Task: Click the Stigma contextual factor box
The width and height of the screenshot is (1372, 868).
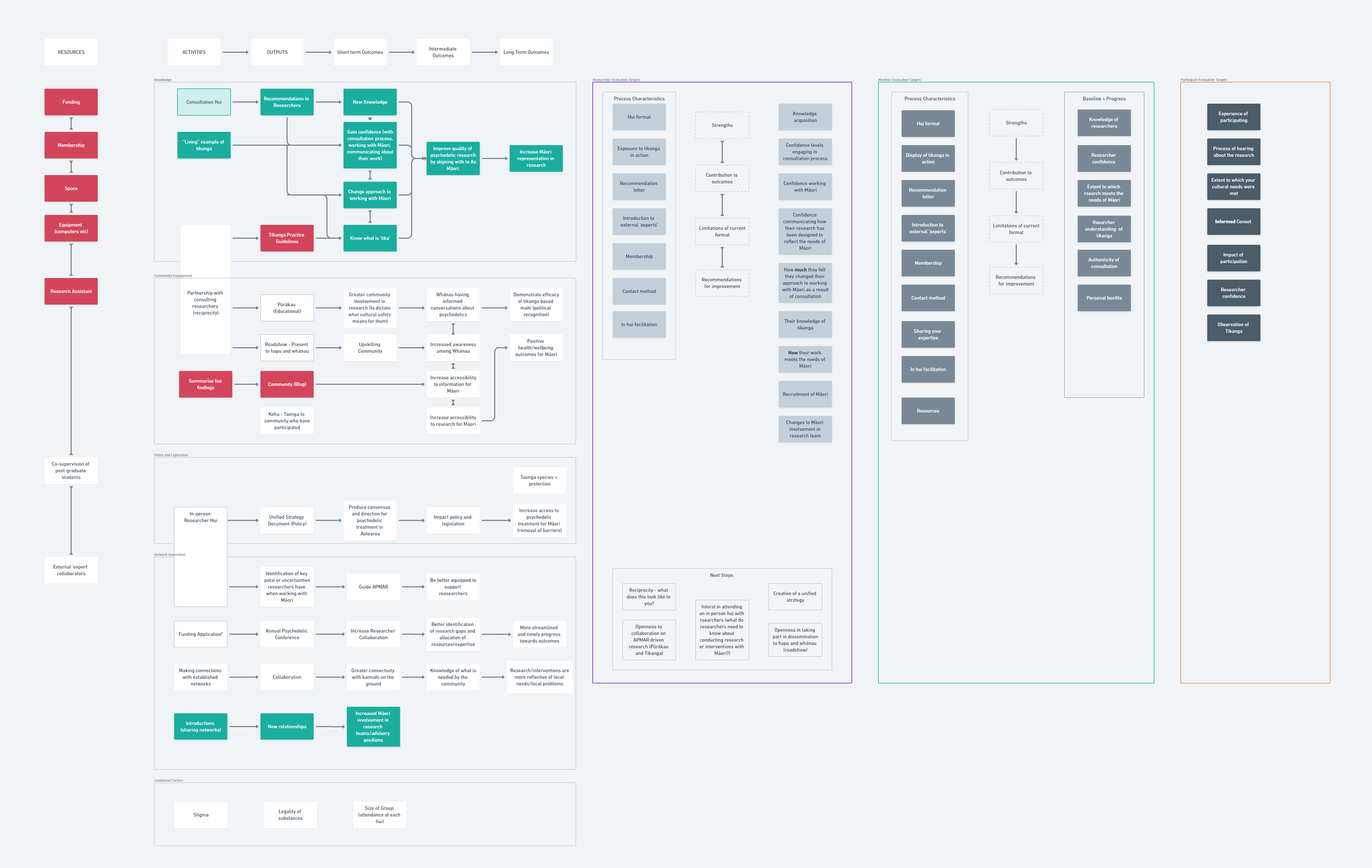Action: [201, 815]
